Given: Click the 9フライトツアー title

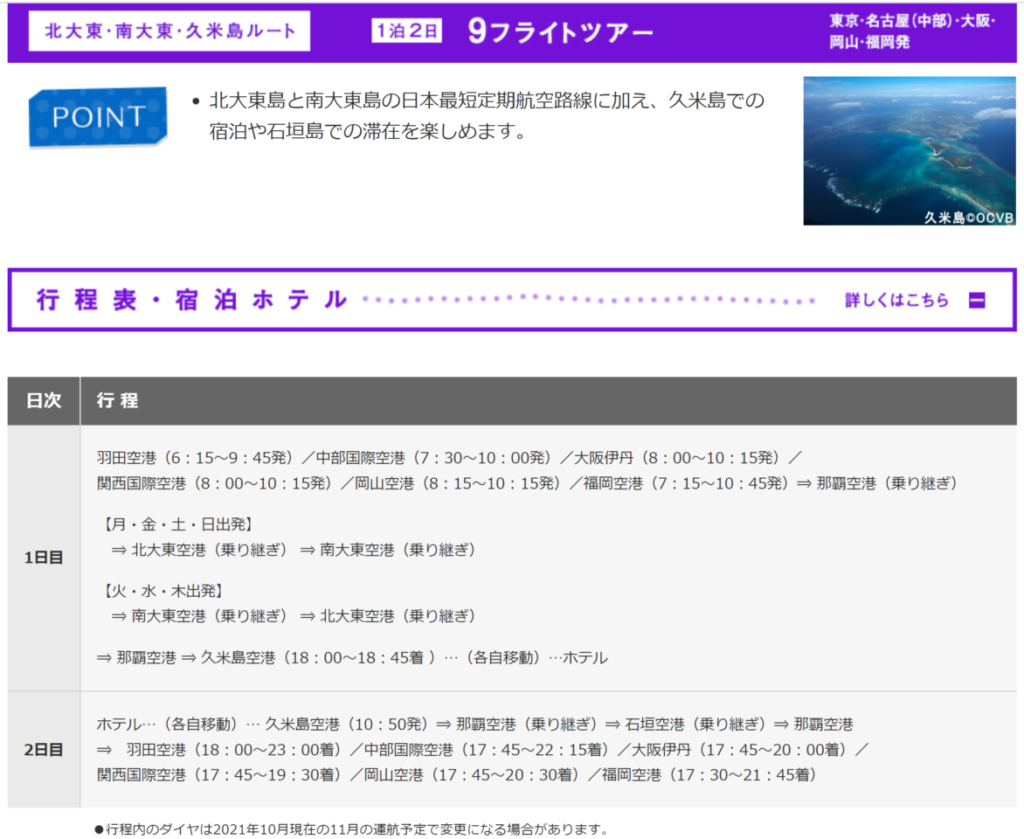Looking at the screenshot, I should [560, 32].
